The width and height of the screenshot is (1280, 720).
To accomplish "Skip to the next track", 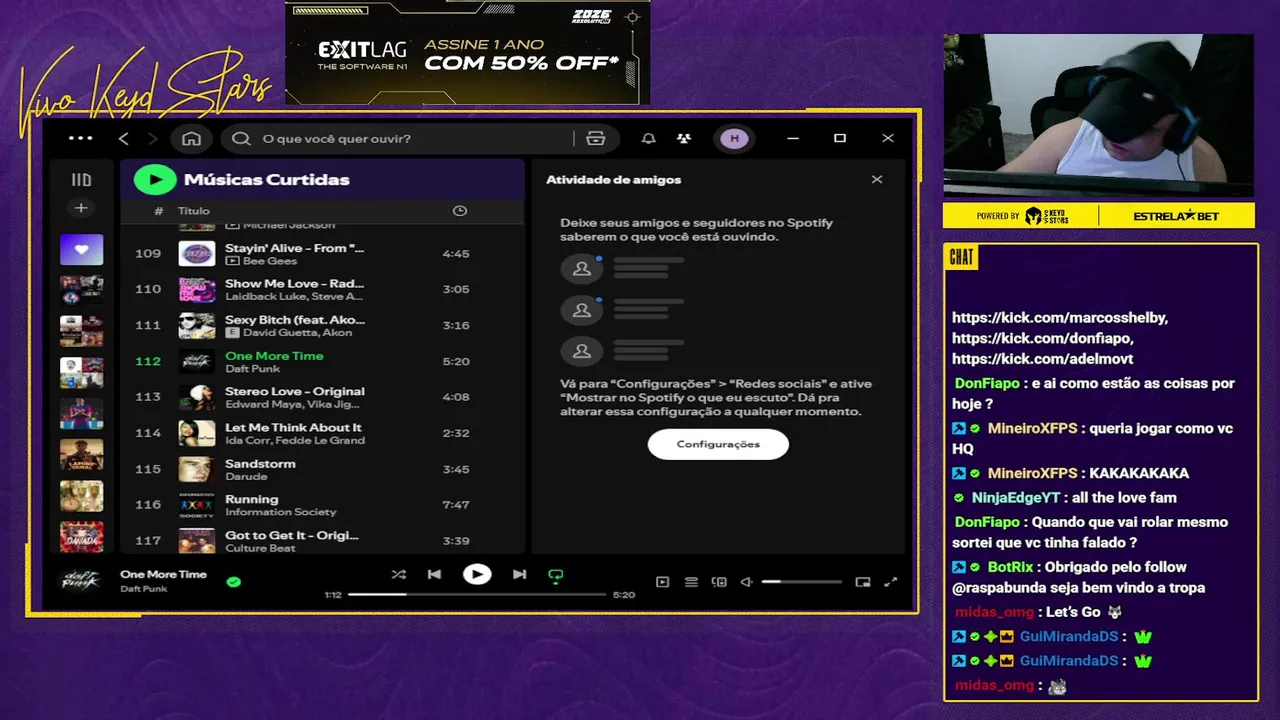I will pos(519,575).
